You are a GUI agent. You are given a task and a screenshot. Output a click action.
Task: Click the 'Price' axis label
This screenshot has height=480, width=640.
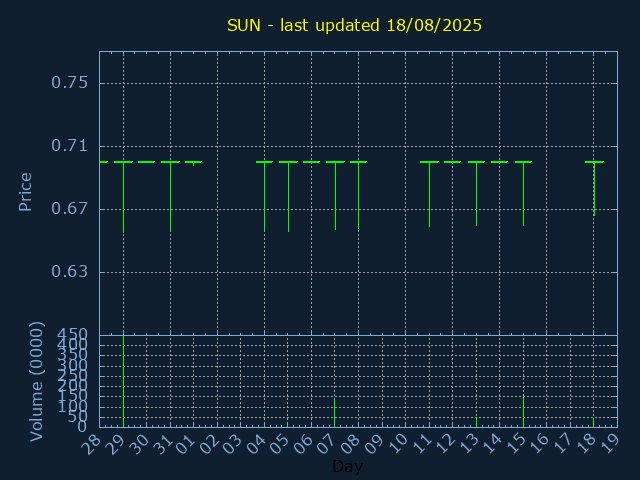25,192
